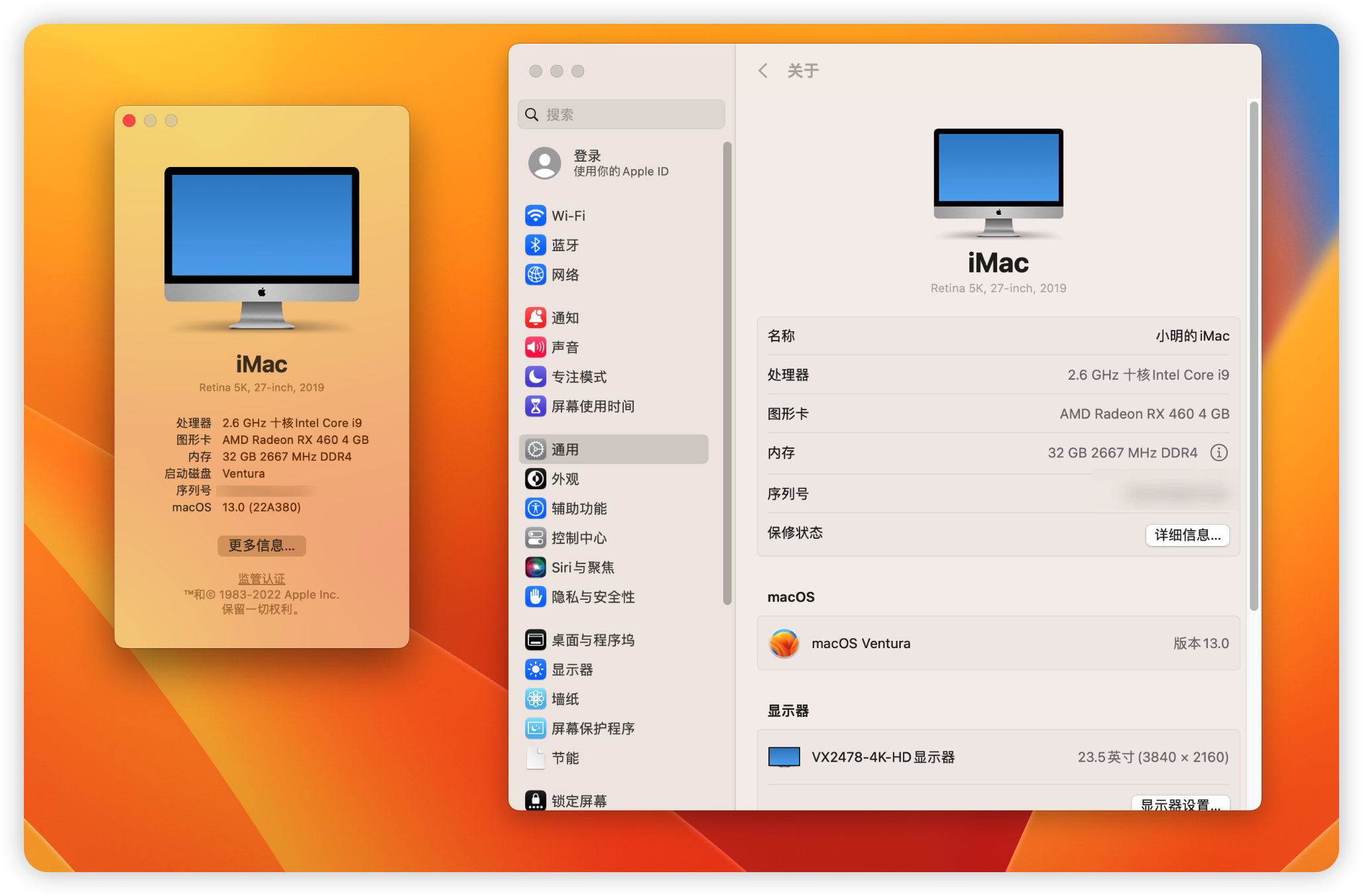
Task: Click the macOS Ventura logo icon
Action: tap(784, 643)
